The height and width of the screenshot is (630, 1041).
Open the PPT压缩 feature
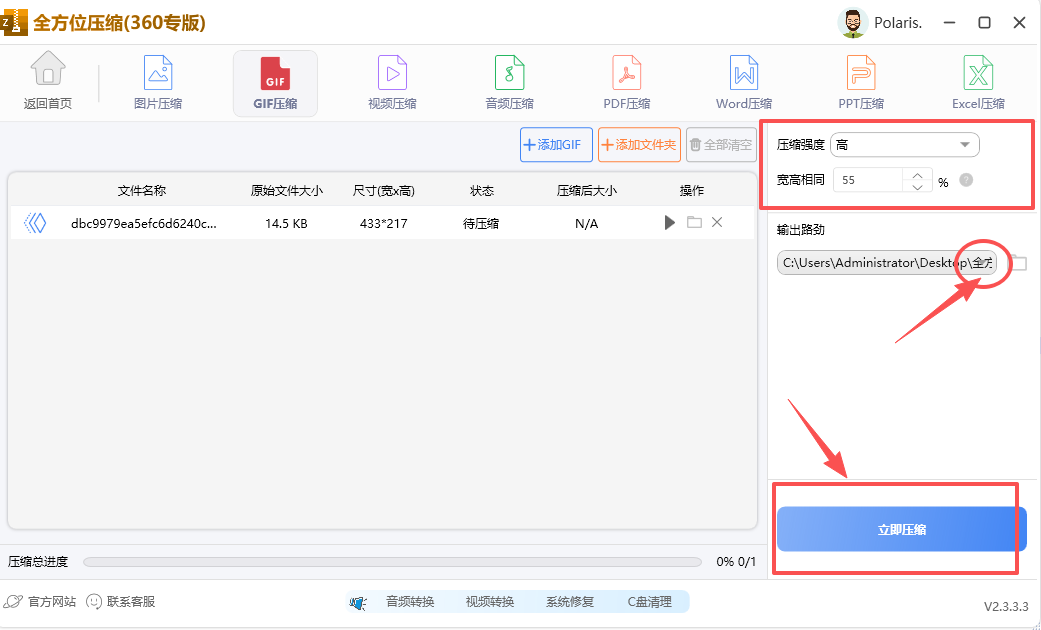[x=860, y=81]
